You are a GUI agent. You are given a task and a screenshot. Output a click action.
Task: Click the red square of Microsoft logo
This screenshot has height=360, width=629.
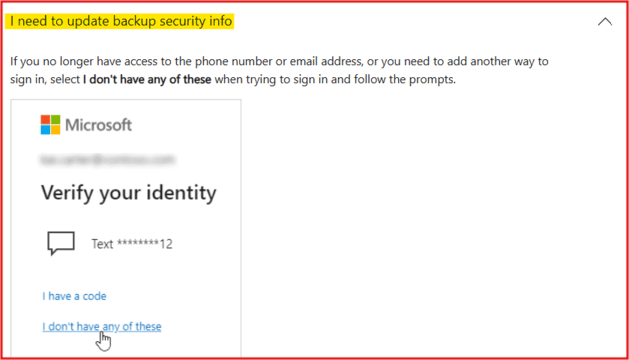click(x=45, y=120)
